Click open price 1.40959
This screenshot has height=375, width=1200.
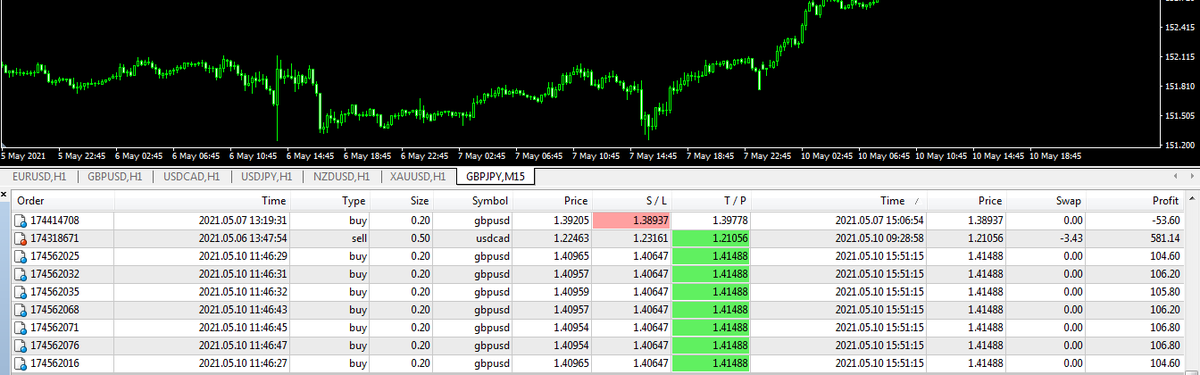pos(570,292)
